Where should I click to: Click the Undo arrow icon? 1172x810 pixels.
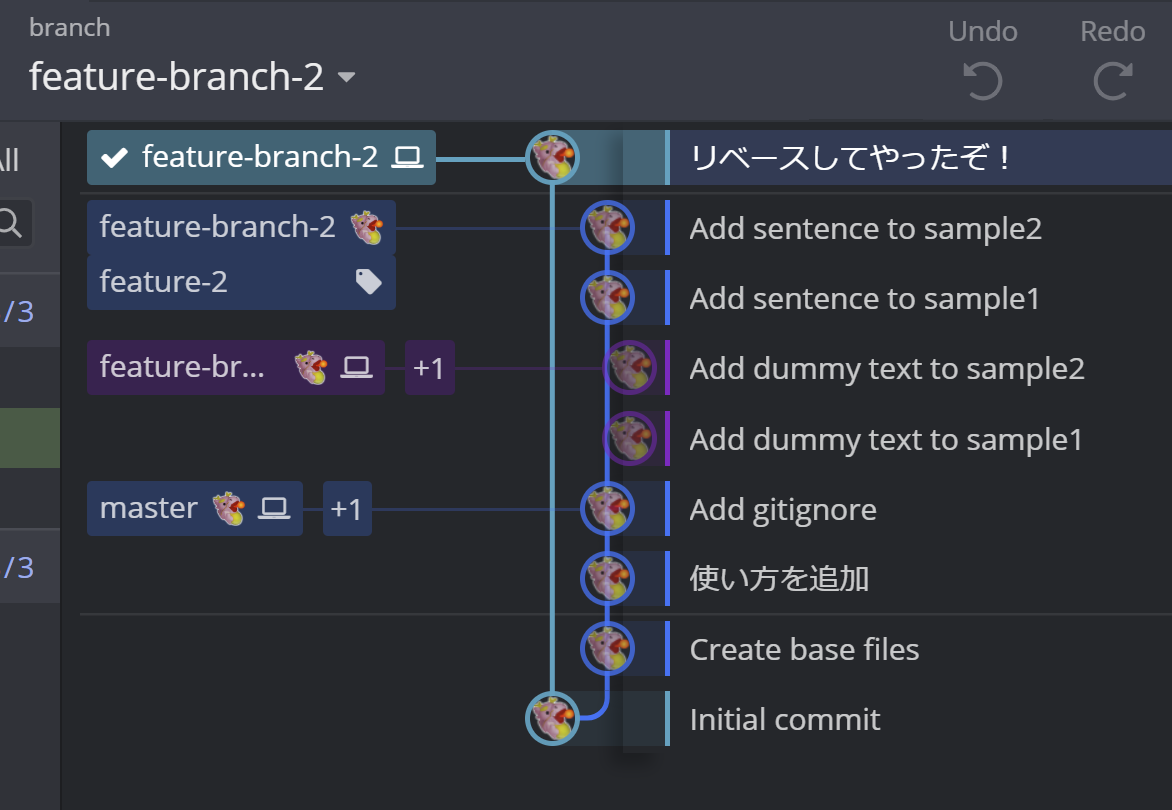pyautogui.click(x=982, y=80)
